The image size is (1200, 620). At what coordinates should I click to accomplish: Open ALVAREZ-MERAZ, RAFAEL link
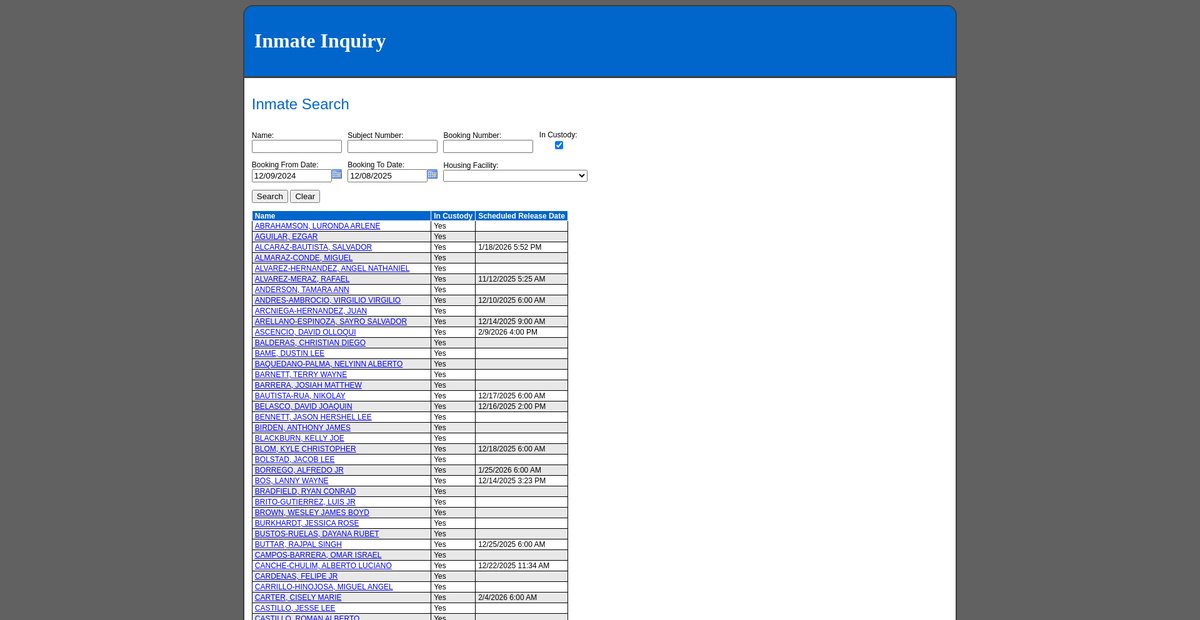click(x=302, y=279)
